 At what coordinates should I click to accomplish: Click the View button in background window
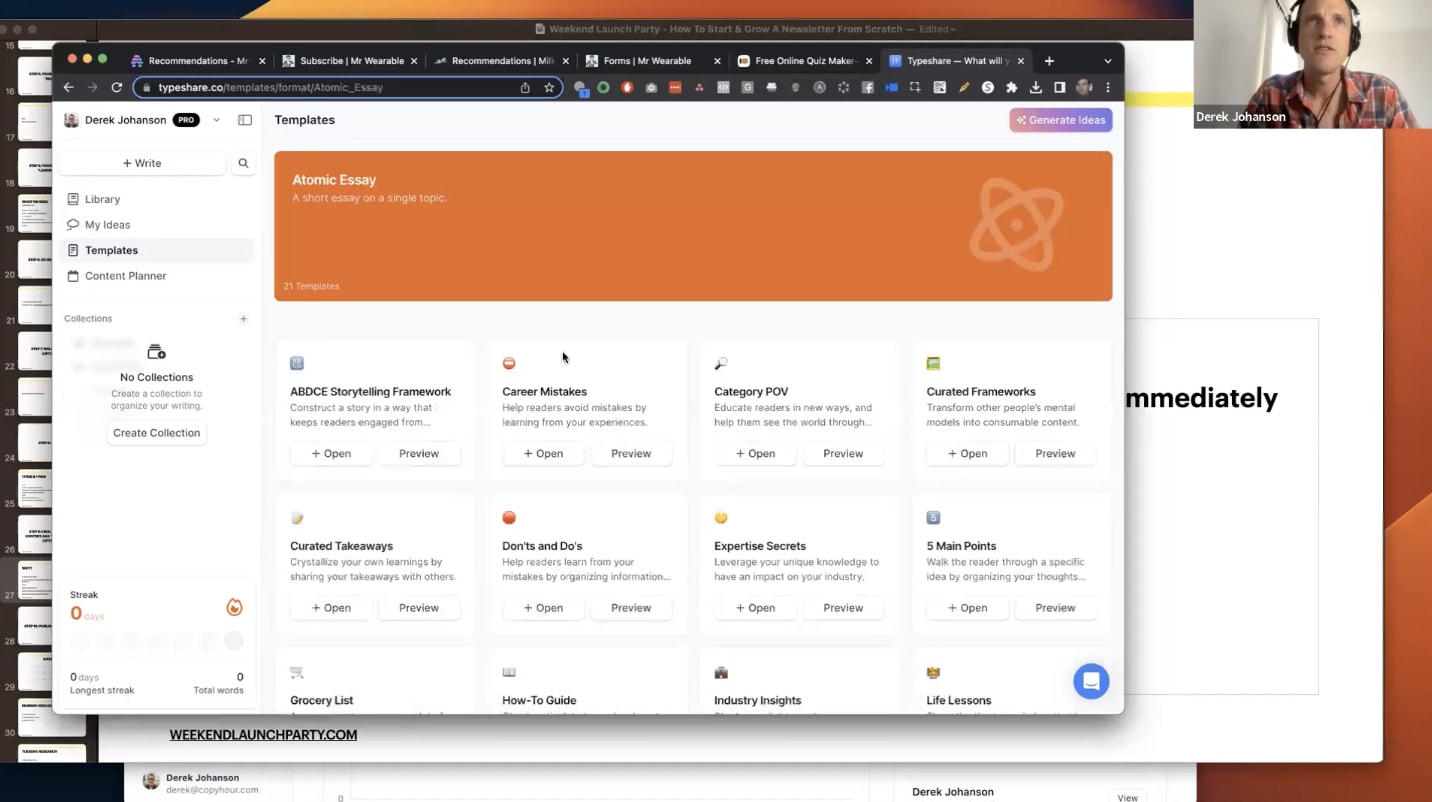click(1127, 798)
